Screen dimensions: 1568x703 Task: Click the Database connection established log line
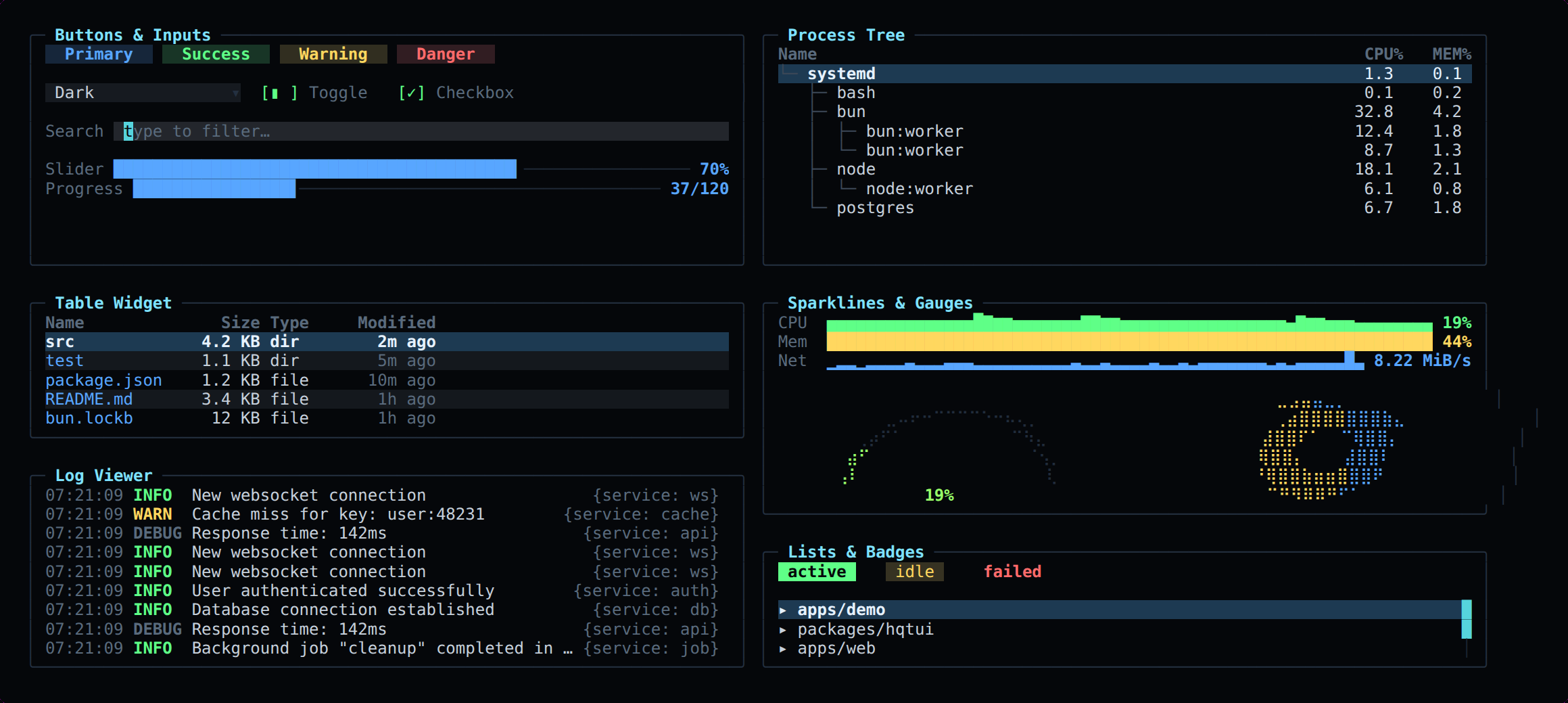(x=382, y=610)
